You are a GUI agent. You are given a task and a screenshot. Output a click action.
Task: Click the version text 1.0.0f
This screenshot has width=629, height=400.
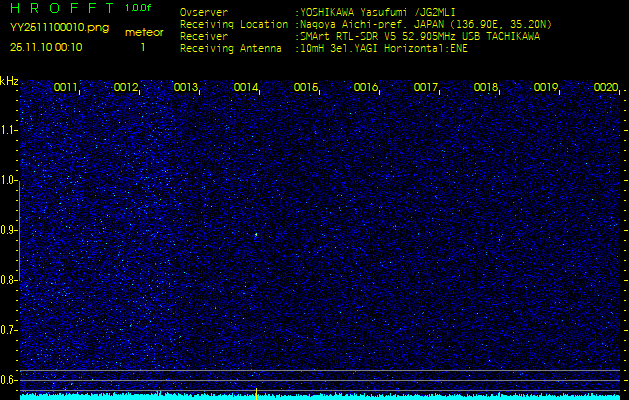[x=138, y=8]
